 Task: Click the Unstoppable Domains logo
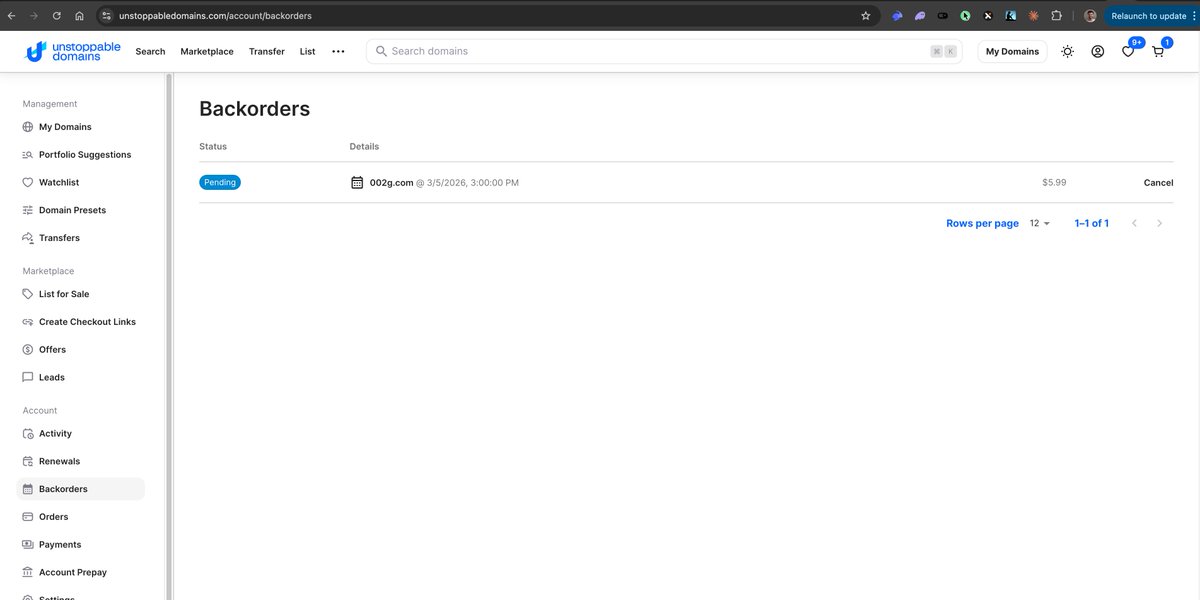tap(72, 51)
